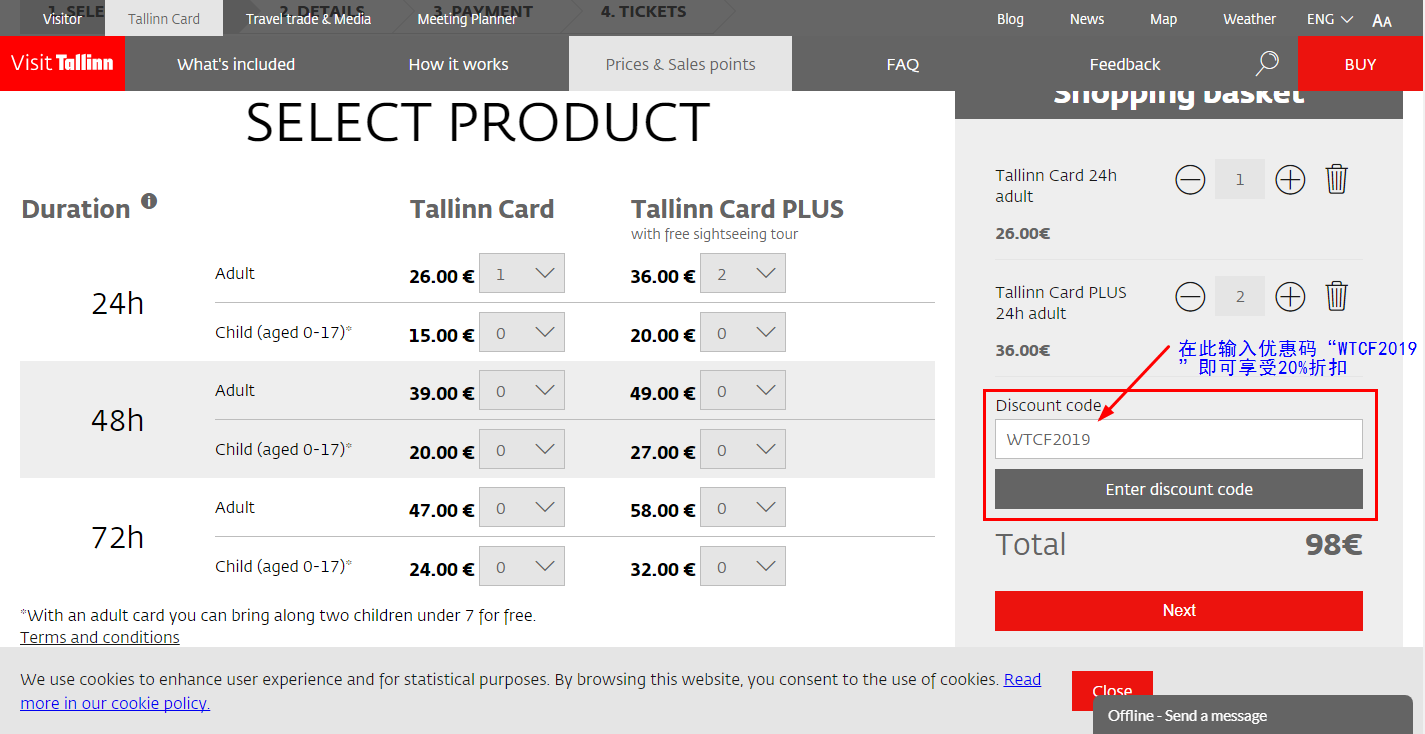The height and width of the screenshot is (734, 1425).
Task: Open Offline - Send a message chat
Action: coord(1252,715)
